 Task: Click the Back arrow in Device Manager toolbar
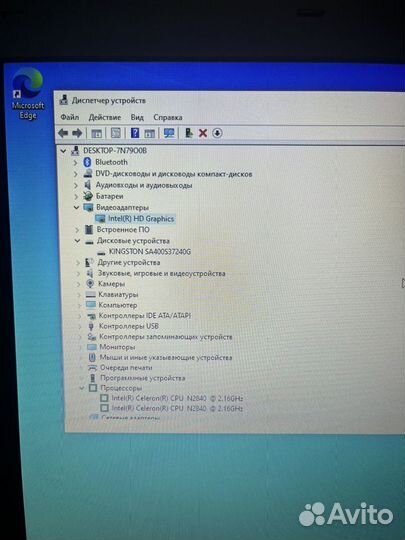63,133
